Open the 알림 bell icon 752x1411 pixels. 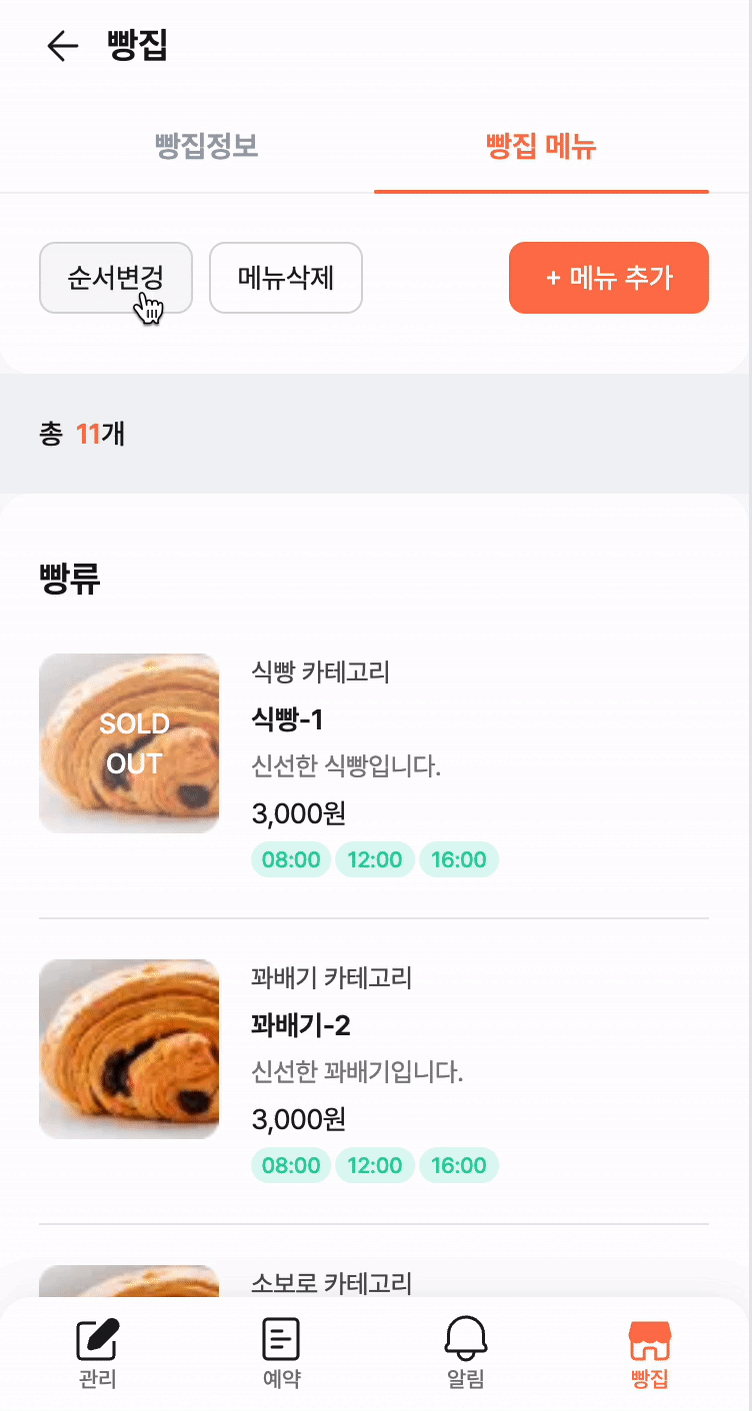(466, 1340)
